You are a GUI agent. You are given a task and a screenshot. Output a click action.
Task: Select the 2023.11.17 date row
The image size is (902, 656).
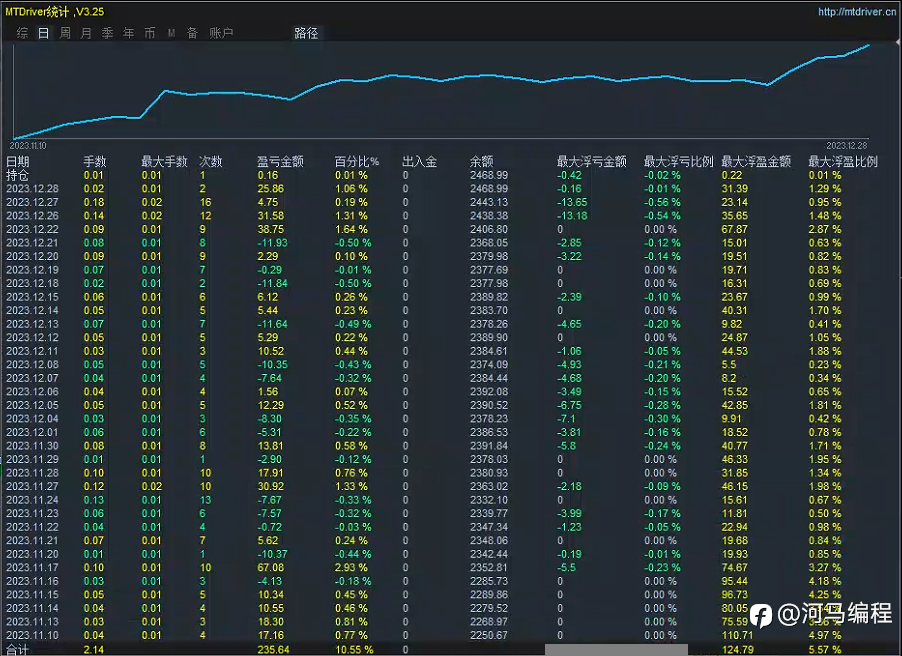click(32, 567)
